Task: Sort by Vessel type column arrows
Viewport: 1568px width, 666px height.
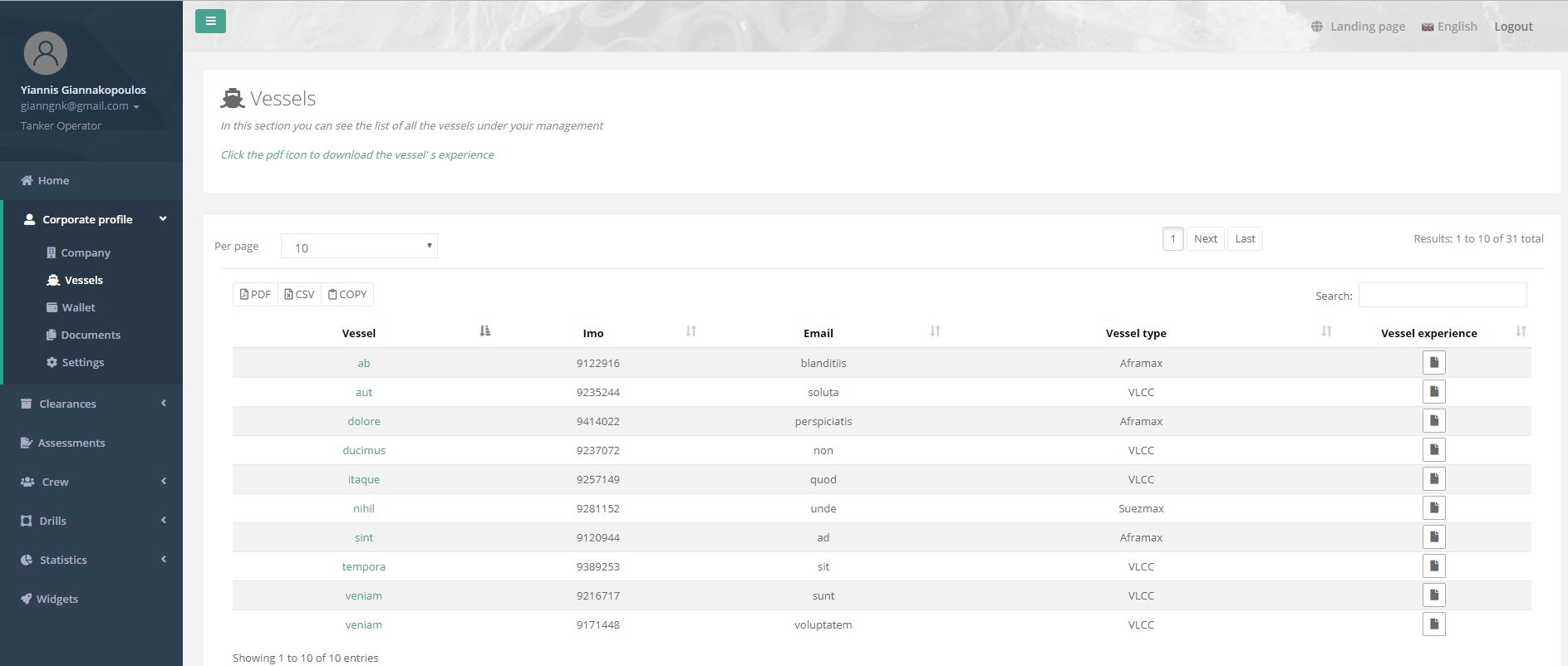Action: [x=1326, y=331]
